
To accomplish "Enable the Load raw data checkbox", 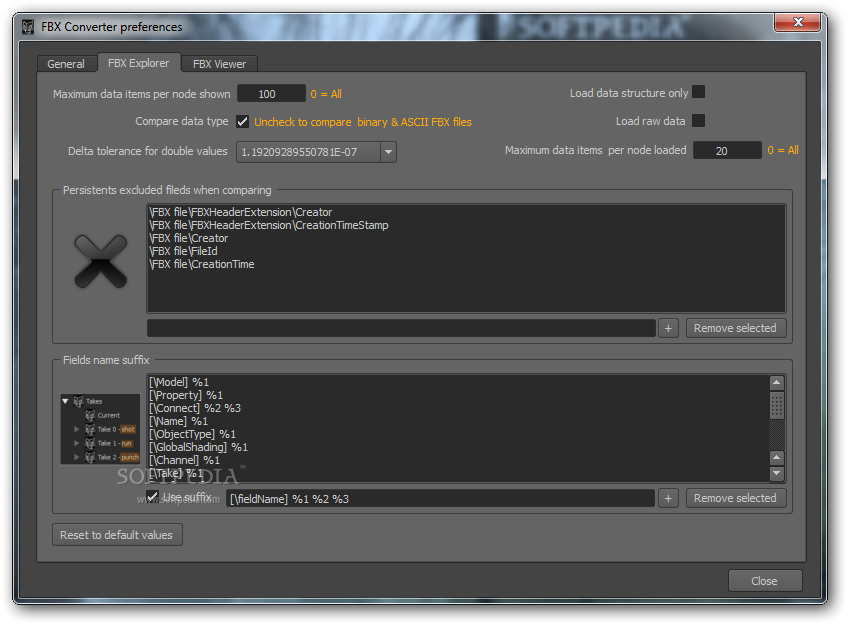I will point(698,120).
